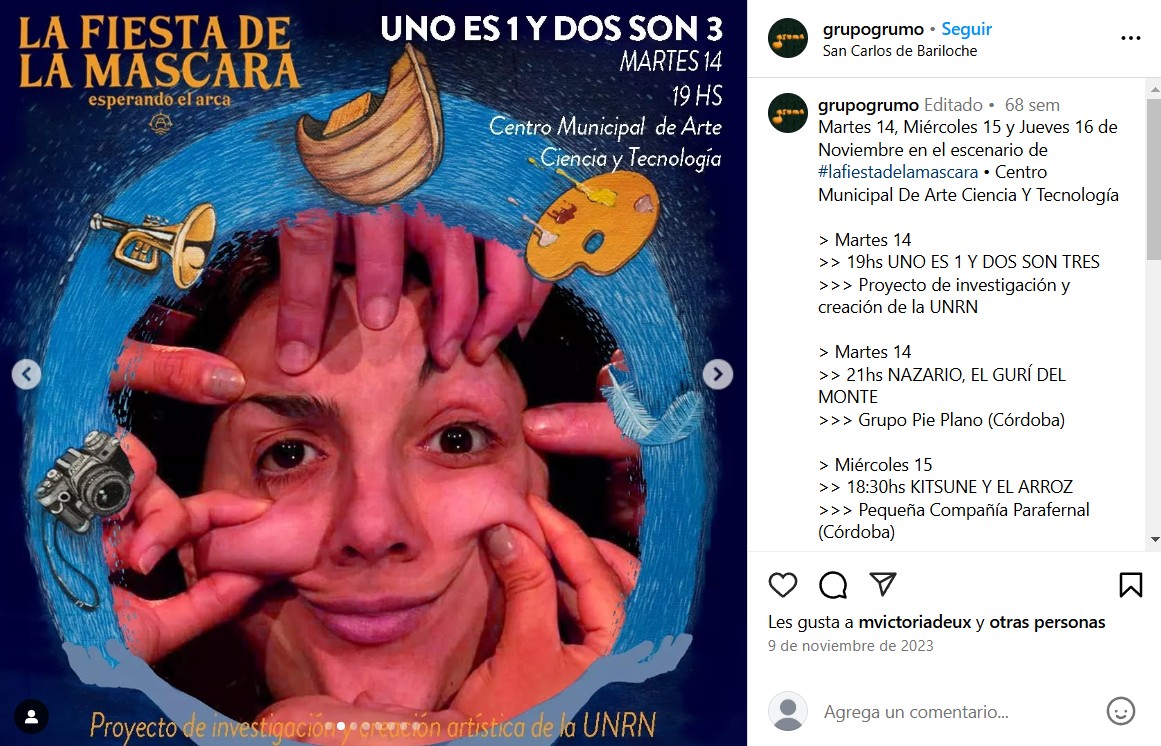
Task: Save post with the bookmark icon
Action: pos(1130,585)
